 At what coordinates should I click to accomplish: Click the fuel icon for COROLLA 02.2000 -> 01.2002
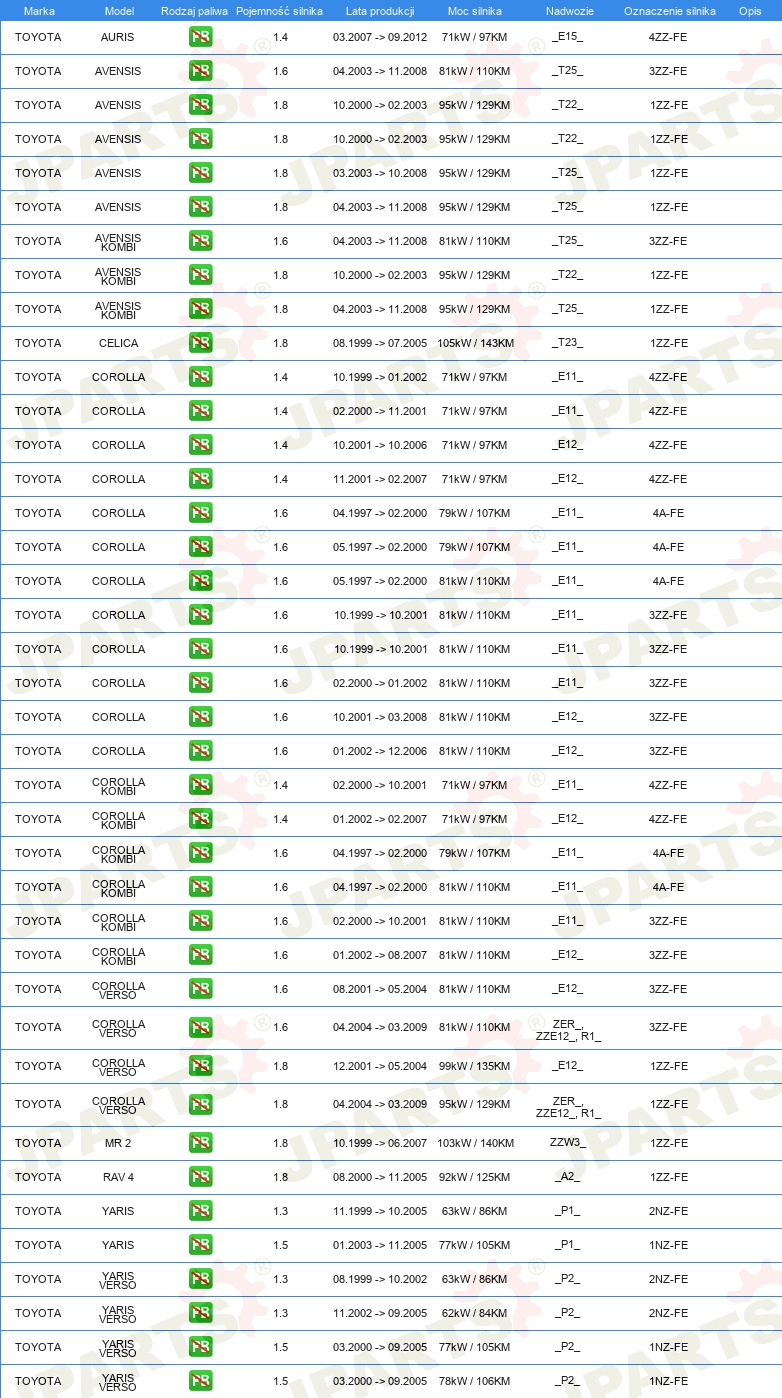pyautogui.click(x=200, y=683)
